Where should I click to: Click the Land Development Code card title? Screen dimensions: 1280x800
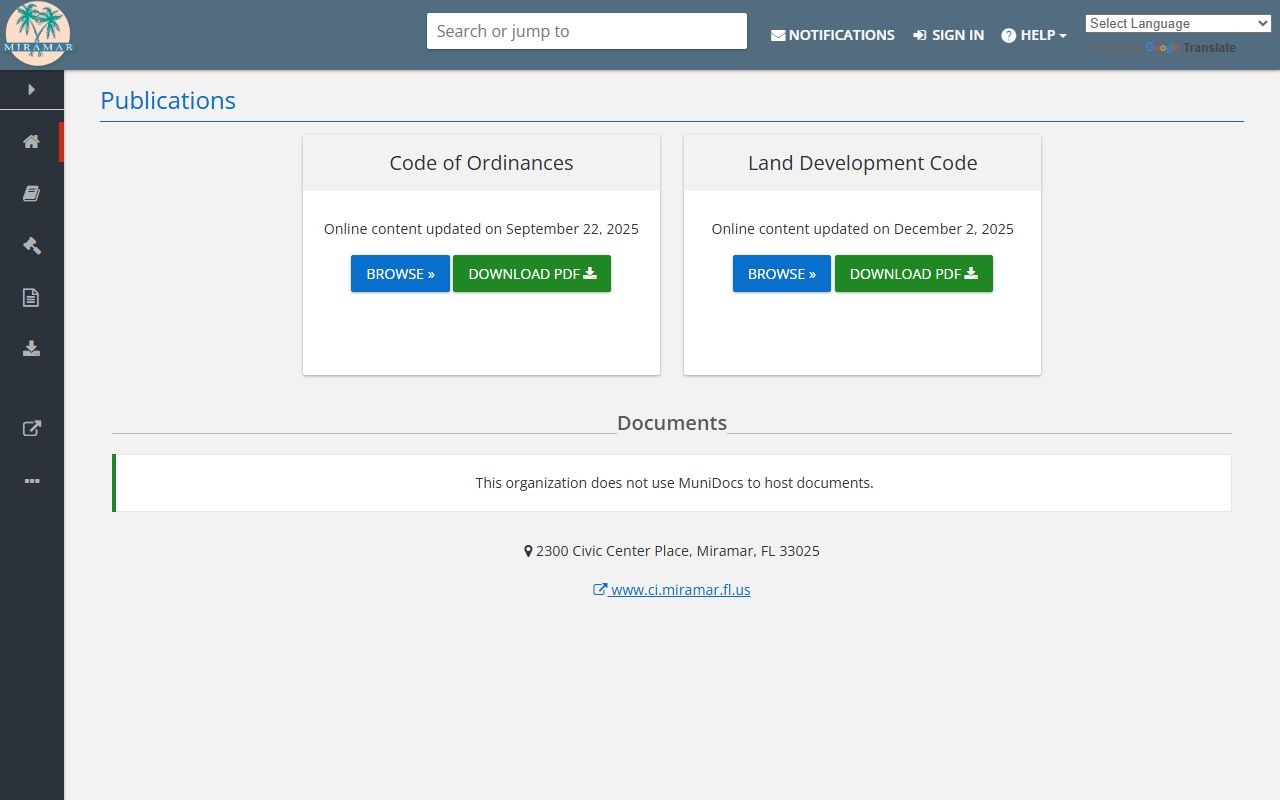[x=862, y=163]
